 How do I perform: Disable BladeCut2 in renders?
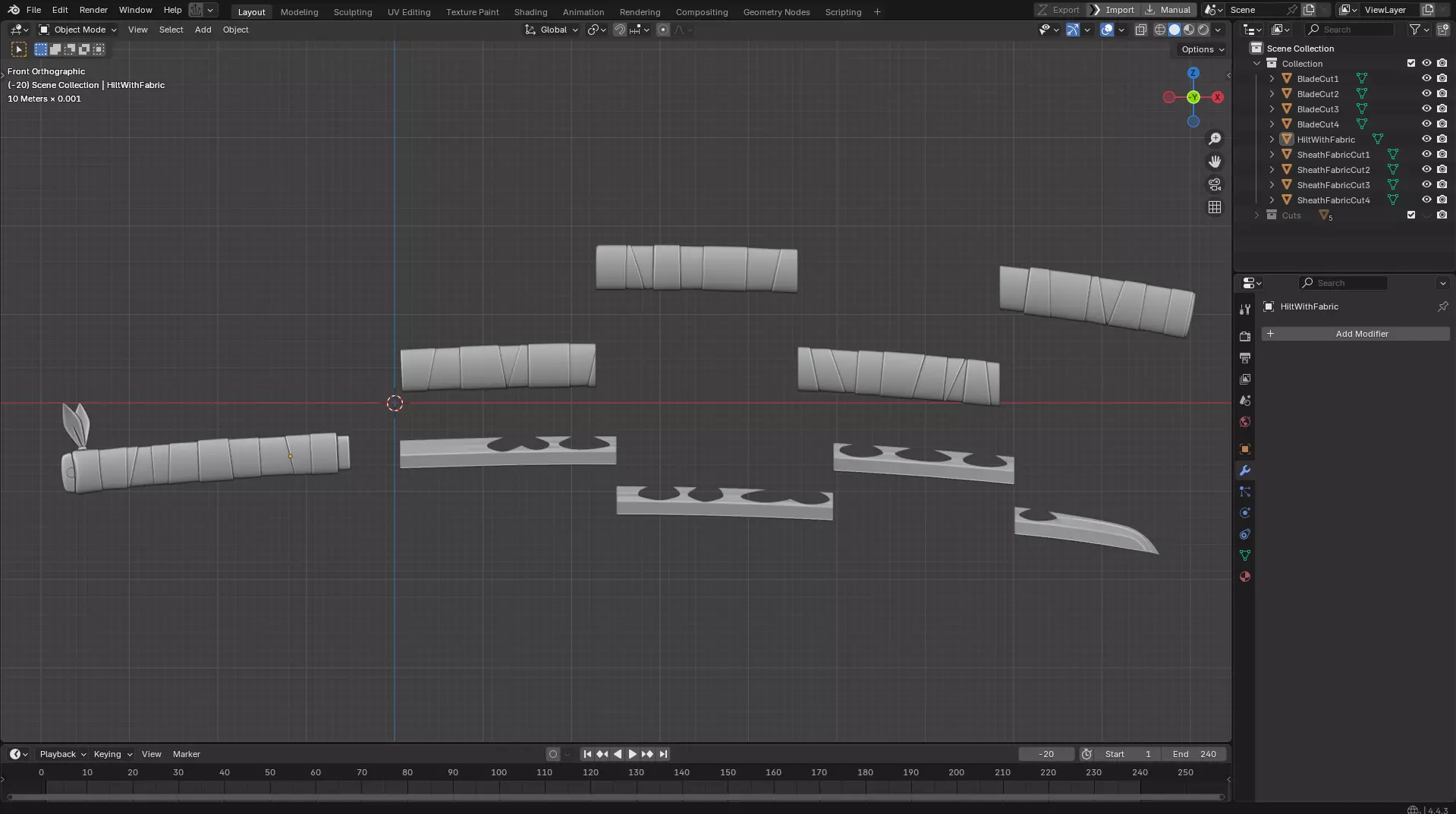pos(1442,93)
